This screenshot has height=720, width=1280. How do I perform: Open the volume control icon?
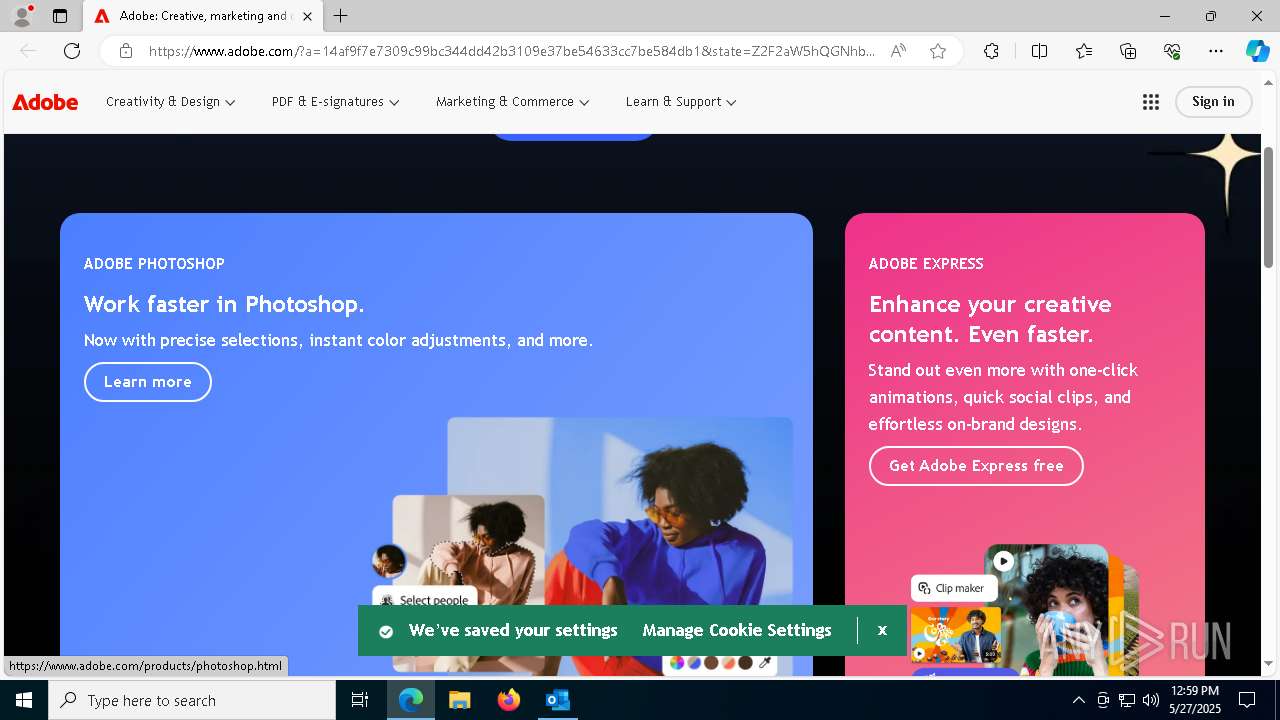pos(1151,700)
